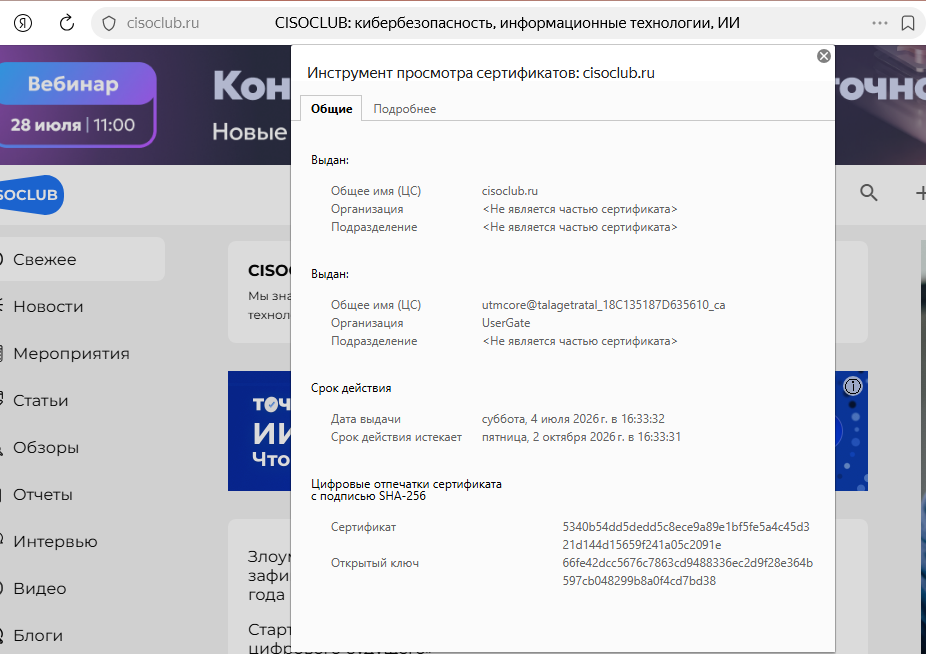926x654 pixels.
Task: Switch to the Общие tab
Action: tap(331, 109)
